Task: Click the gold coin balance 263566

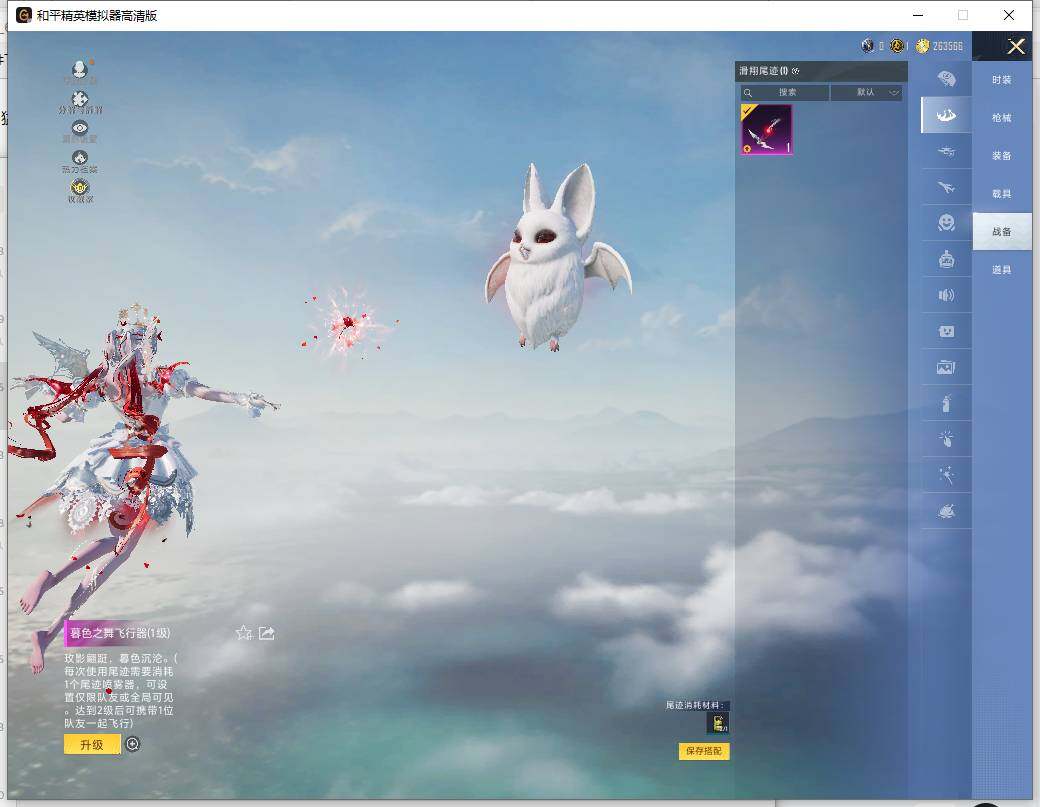Action: tap(939, 46)
